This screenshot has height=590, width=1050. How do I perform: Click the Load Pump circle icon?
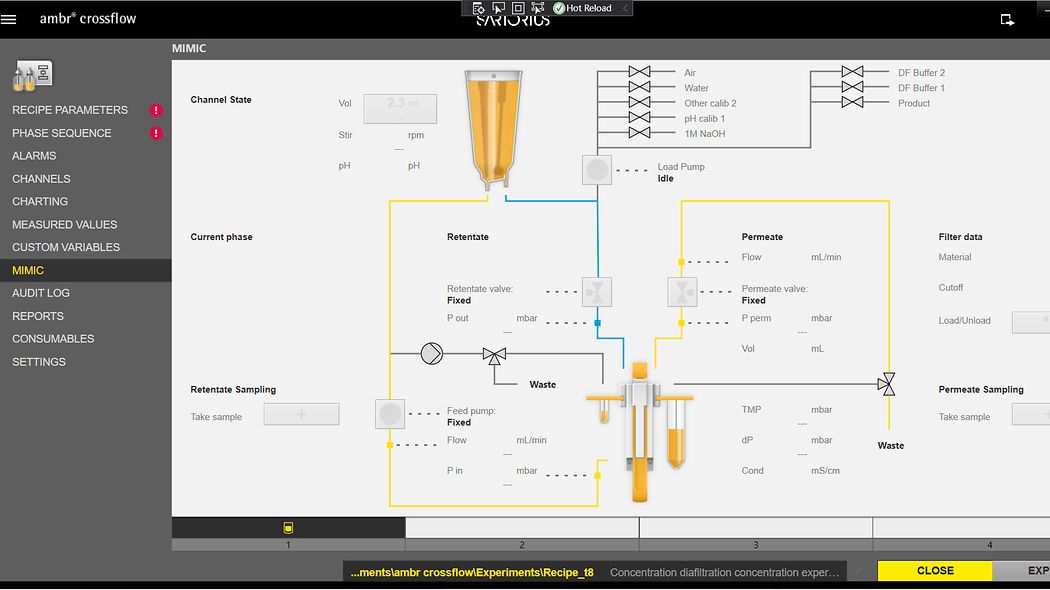tap(596, 169)
